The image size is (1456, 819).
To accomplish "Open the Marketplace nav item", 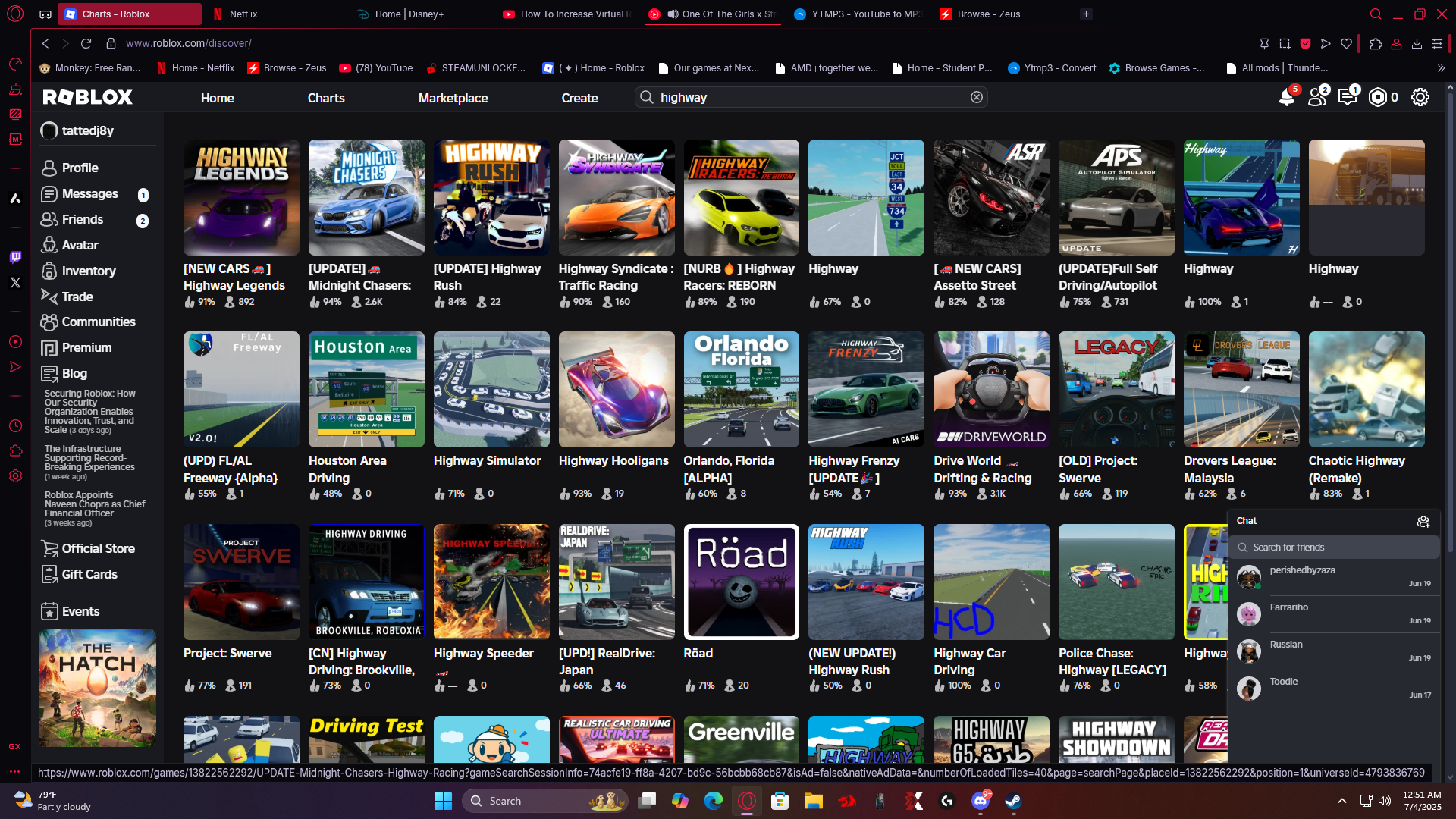I will click(453, 98).
